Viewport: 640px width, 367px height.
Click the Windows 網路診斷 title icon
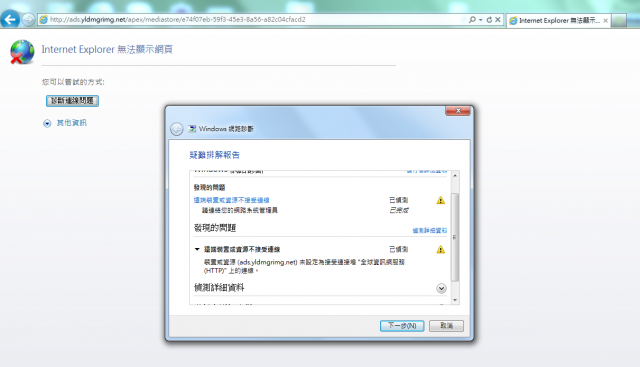coord(192,129)
